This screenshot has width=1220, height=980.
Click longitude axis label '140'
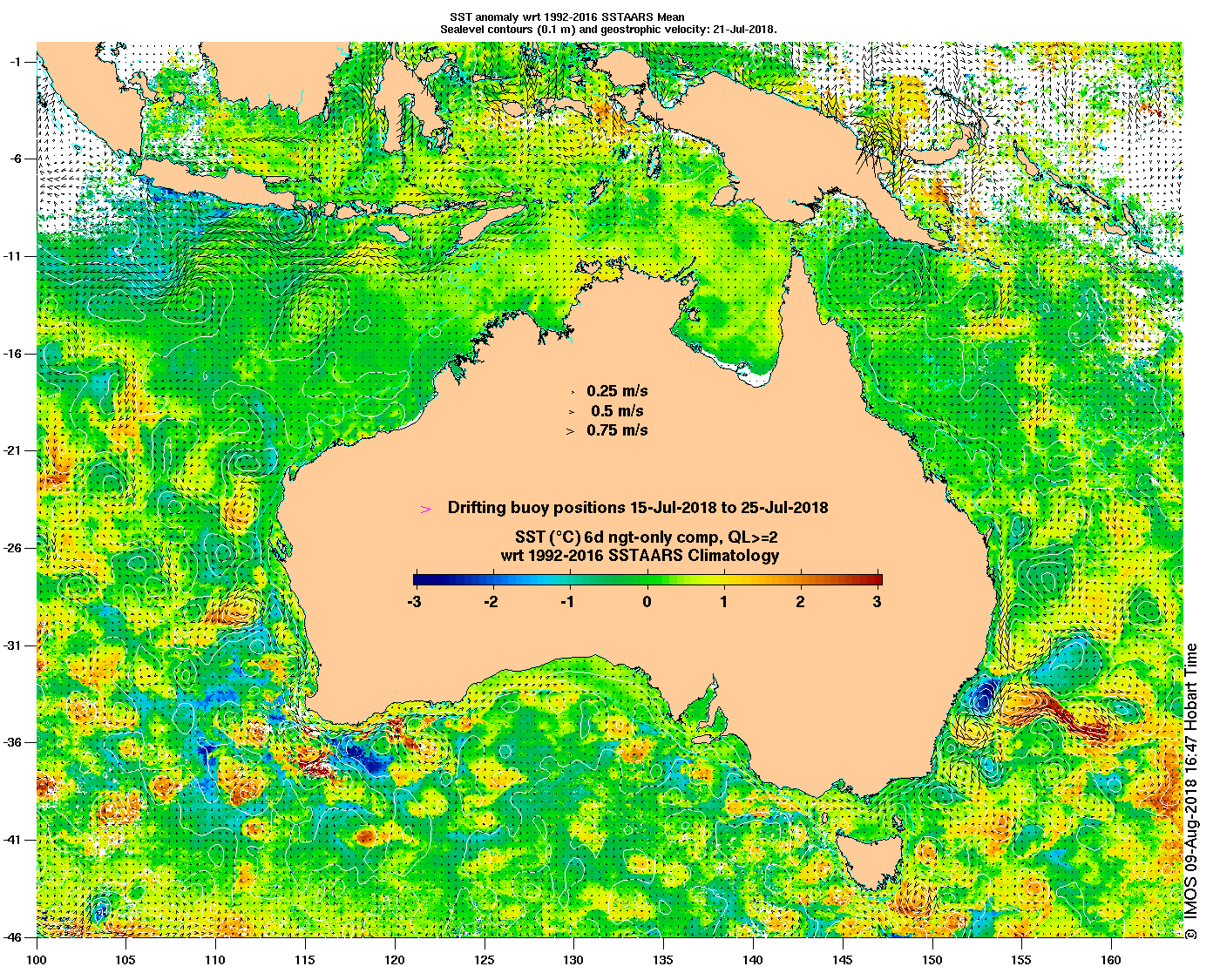point(753,960)
